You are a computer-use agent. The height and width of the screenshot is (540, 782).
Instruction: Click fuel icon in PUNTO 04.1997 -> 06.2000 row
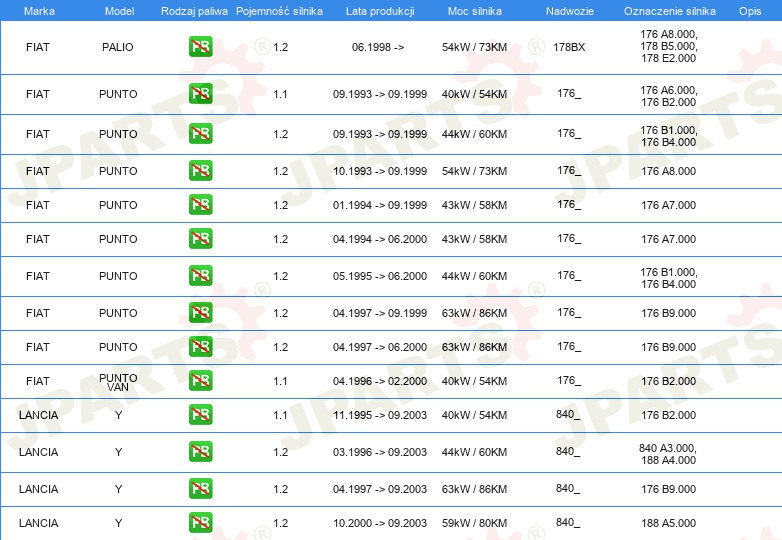[x=200, y=347]
